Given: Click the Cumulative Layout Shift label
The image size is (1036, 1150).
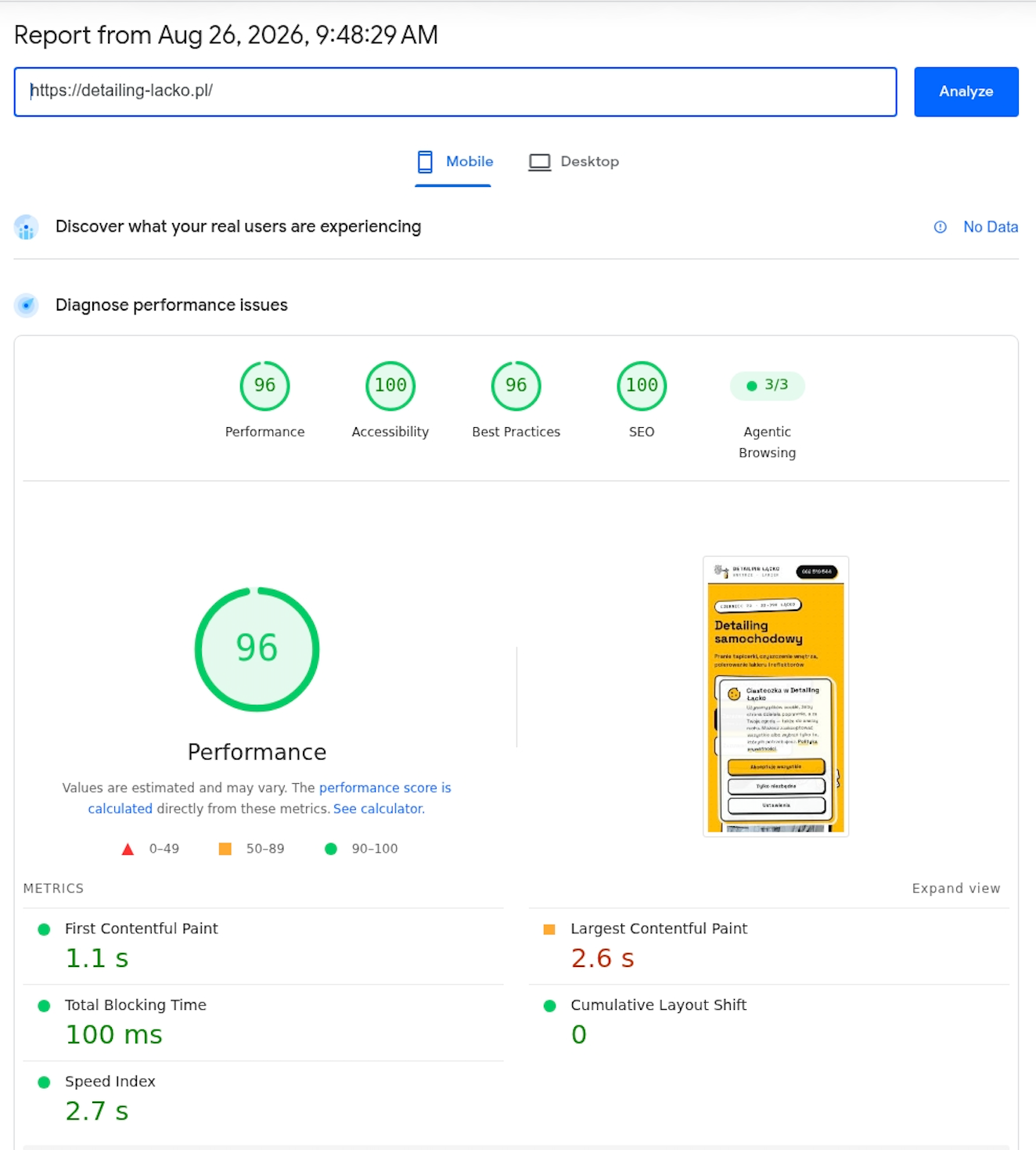Looking at the screenshot, I should pyautogui.click(x=659, y=1005).
